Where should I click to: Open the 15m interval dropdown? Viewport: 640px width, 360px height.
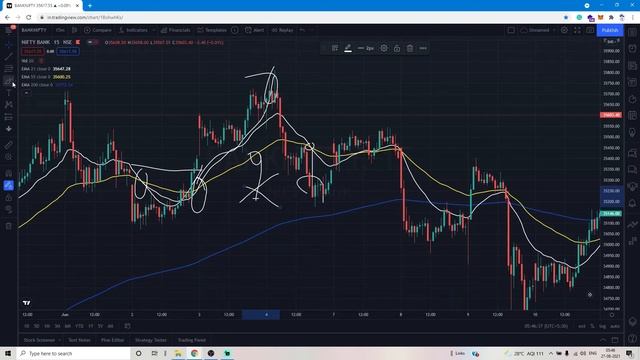tap(60, 30)
